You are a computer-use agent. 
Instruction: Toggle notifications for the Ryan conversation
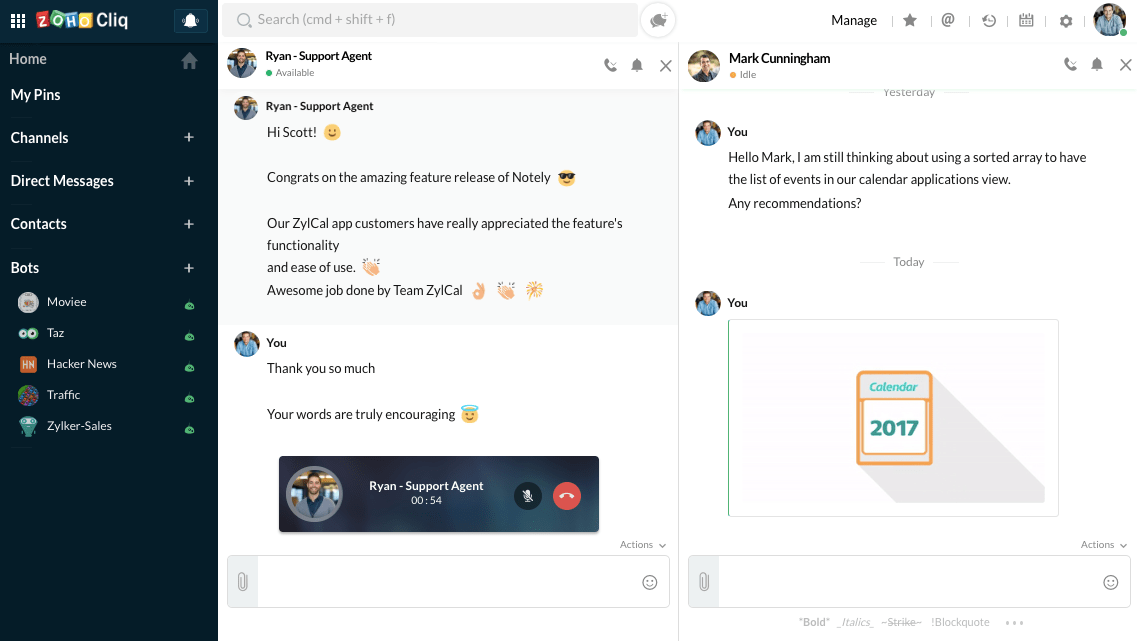(x=637, y=64)
